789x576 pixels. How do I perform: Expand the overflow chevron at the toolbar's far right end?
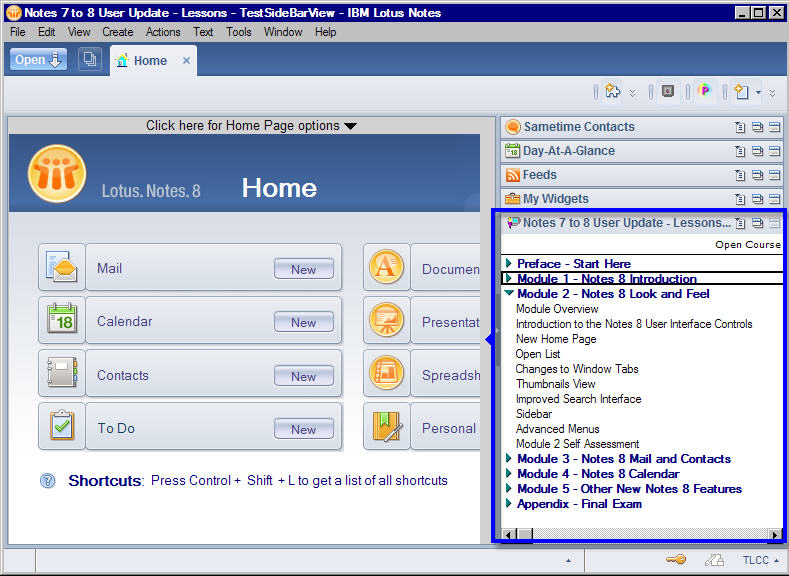(772, 93)
